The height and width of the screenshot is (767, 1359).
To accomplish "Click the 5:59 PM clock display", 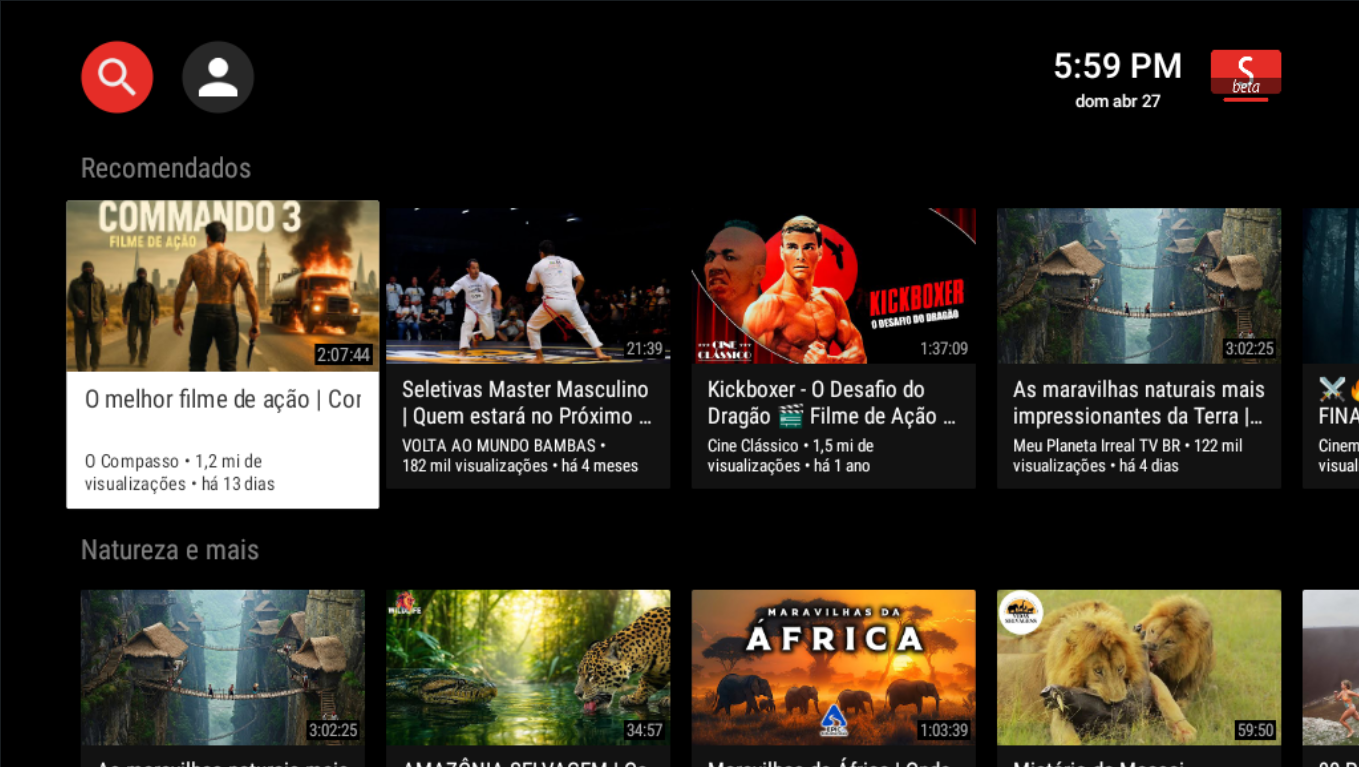I will tap(1117, 67).
